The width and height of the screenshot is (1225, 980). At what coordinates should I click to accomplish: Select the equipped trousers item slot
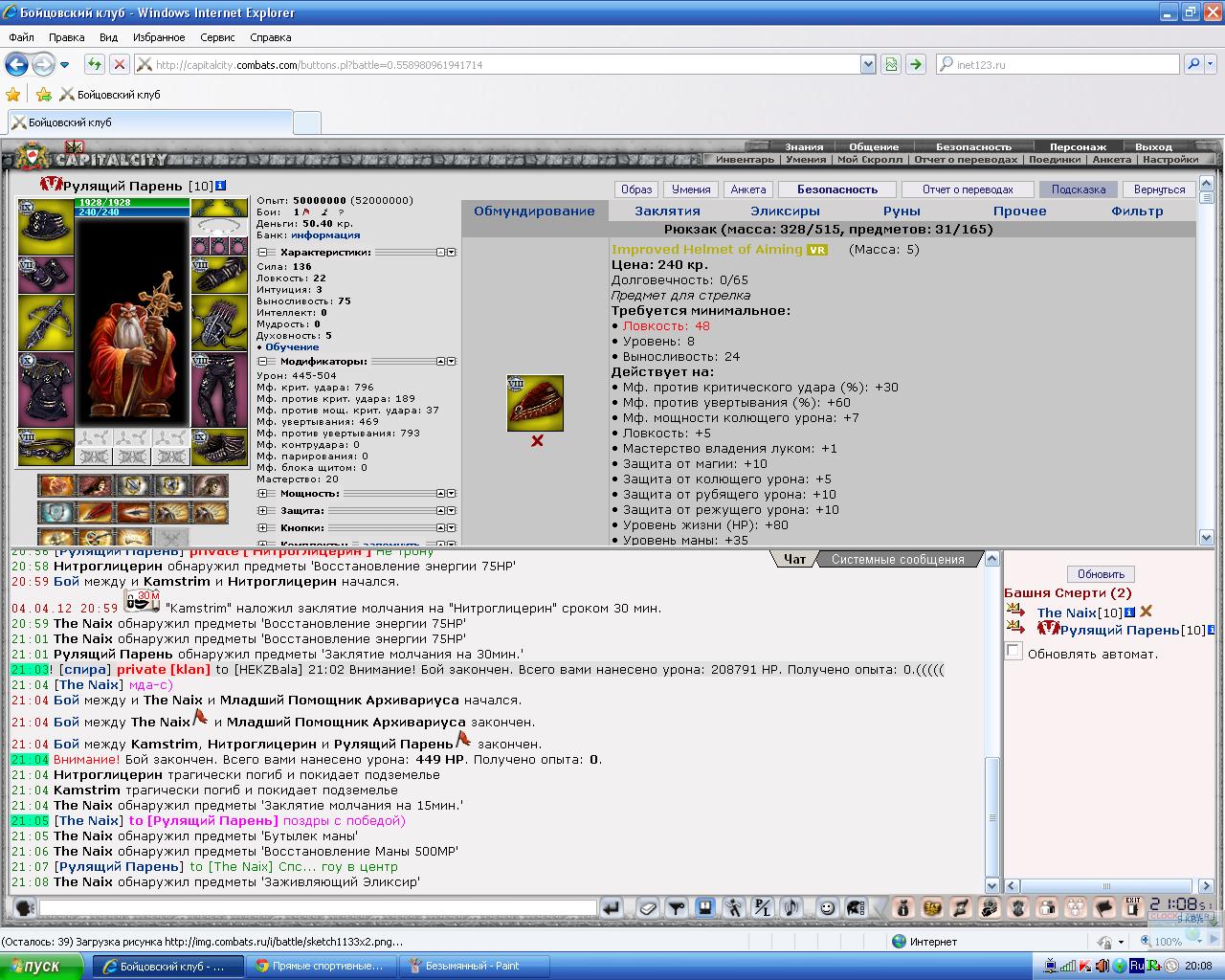tap(219, 390)
